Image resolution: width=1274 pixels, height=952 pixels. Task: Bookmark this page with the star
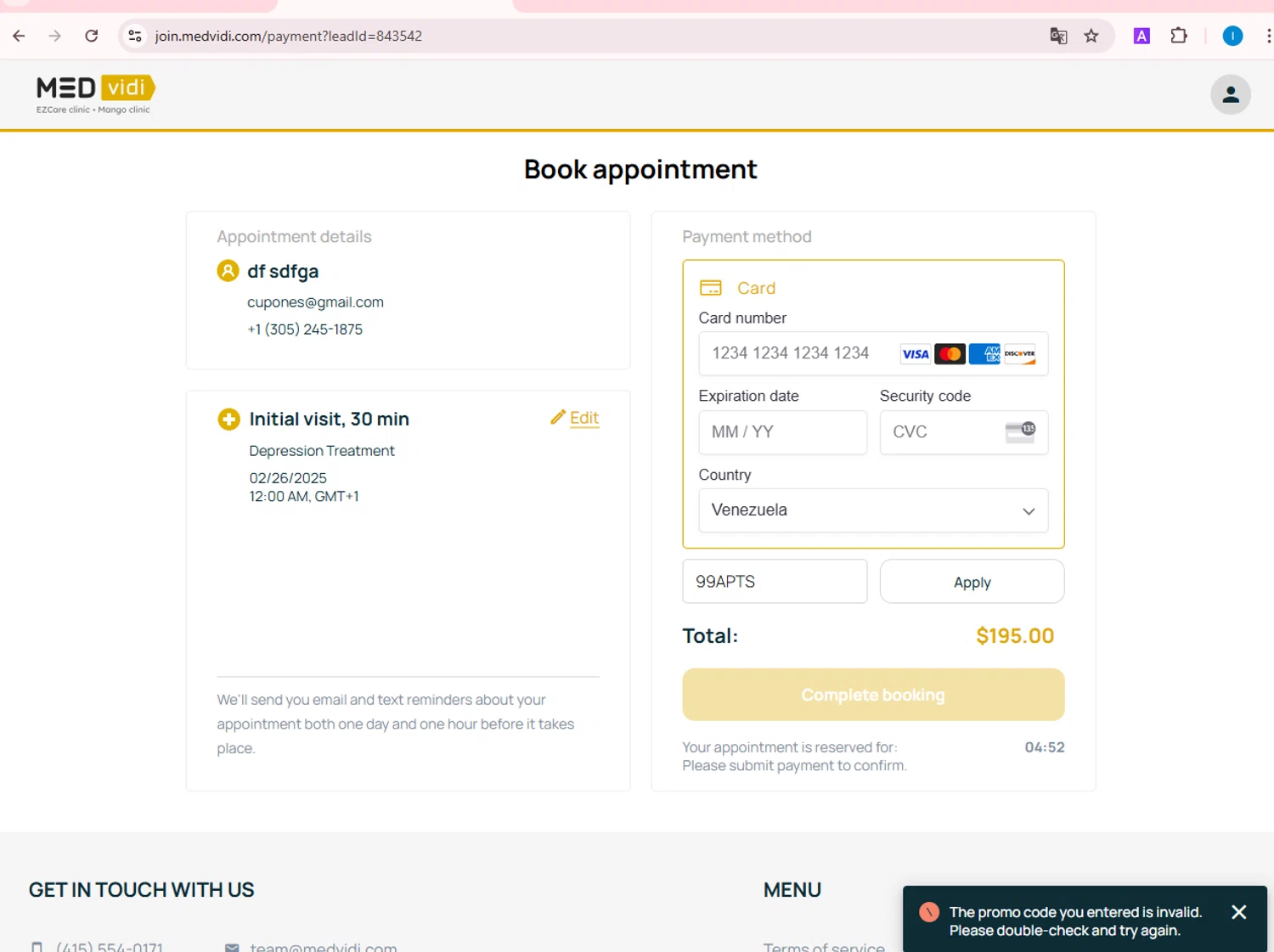[1091, 36]
